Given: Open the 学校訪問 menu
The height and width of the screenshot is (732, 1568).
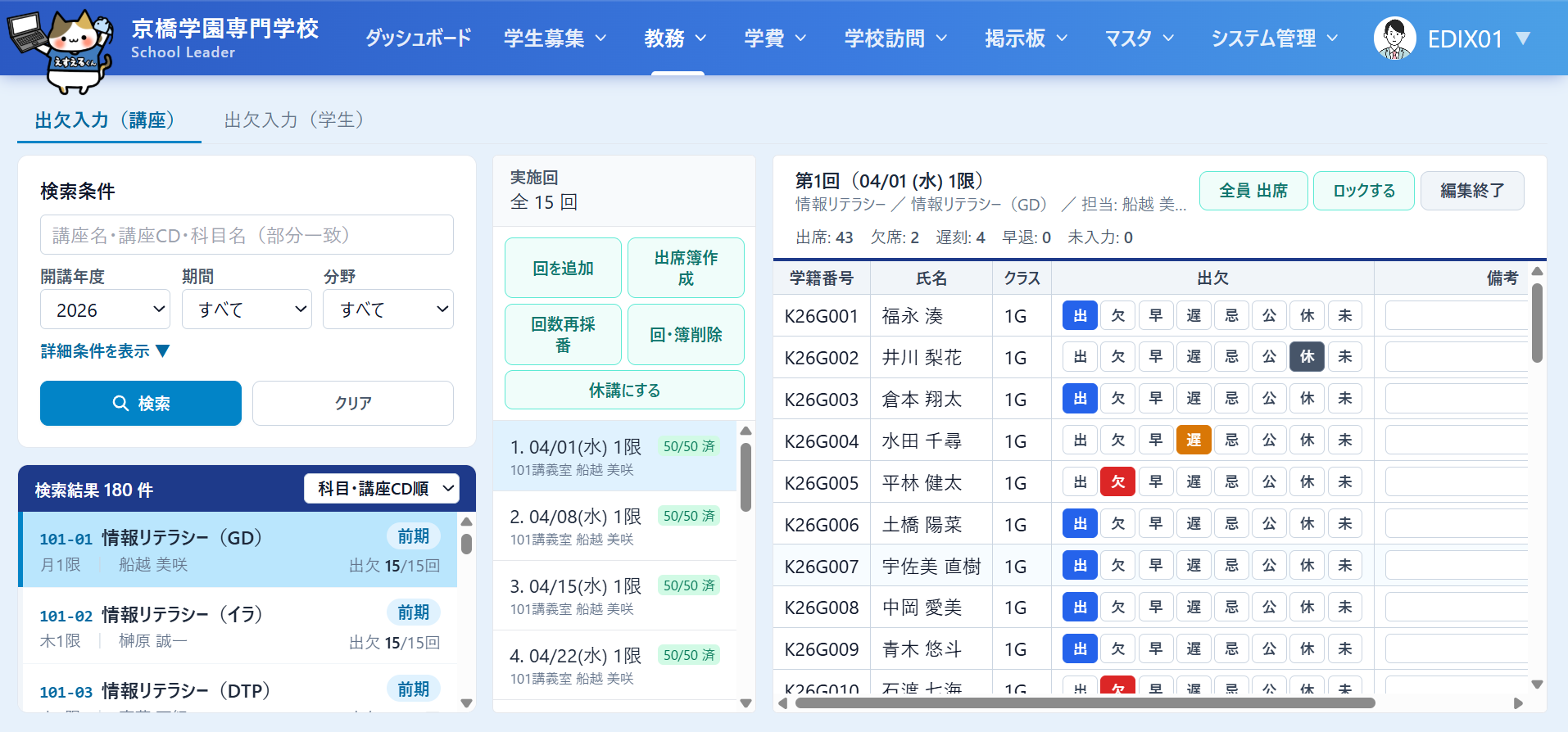Looking at the screenshot, I should [x=895, y=38].
